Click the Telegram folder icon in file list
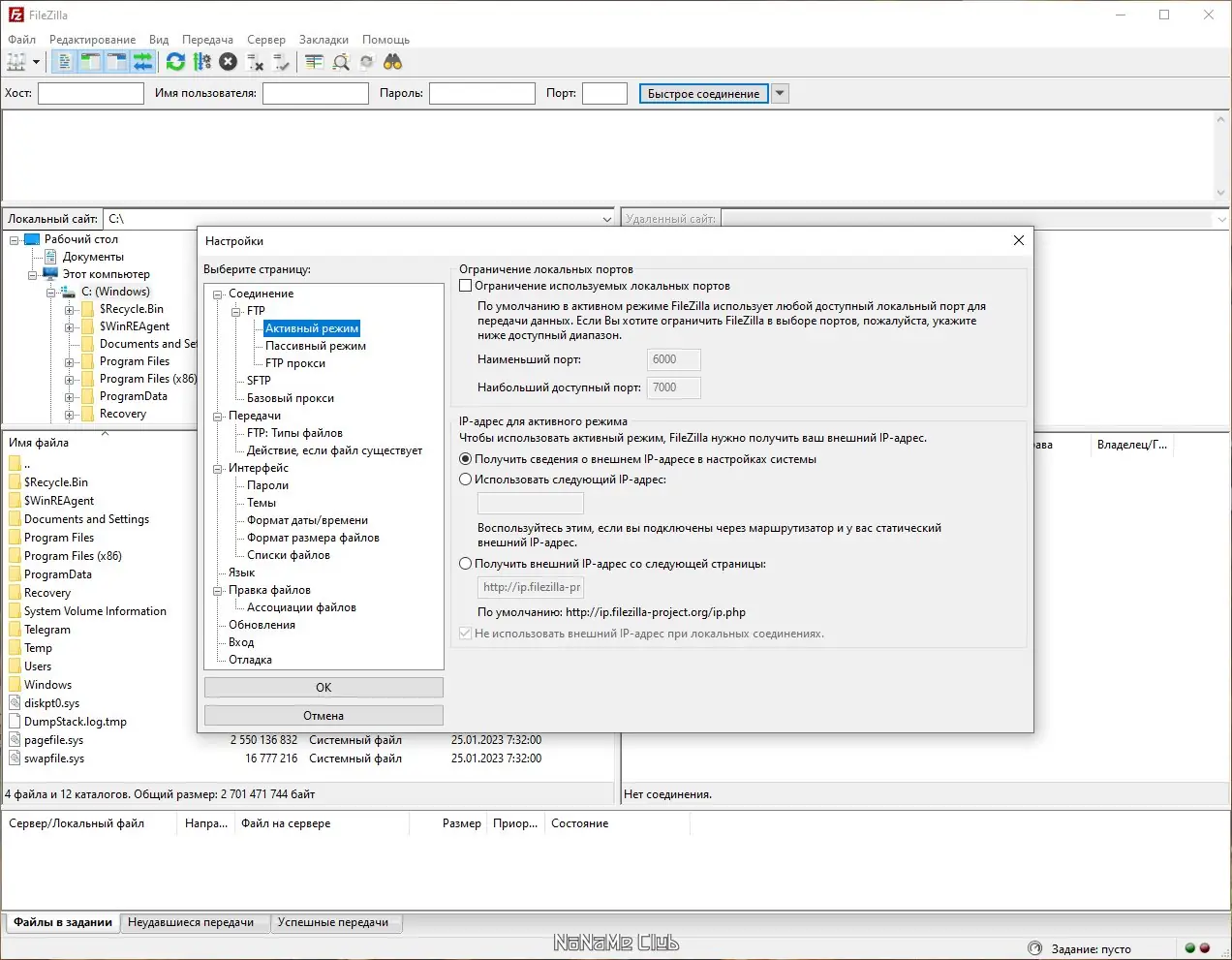The height and width of the screenshot is (960, 1232). click(x=15, y=630)
